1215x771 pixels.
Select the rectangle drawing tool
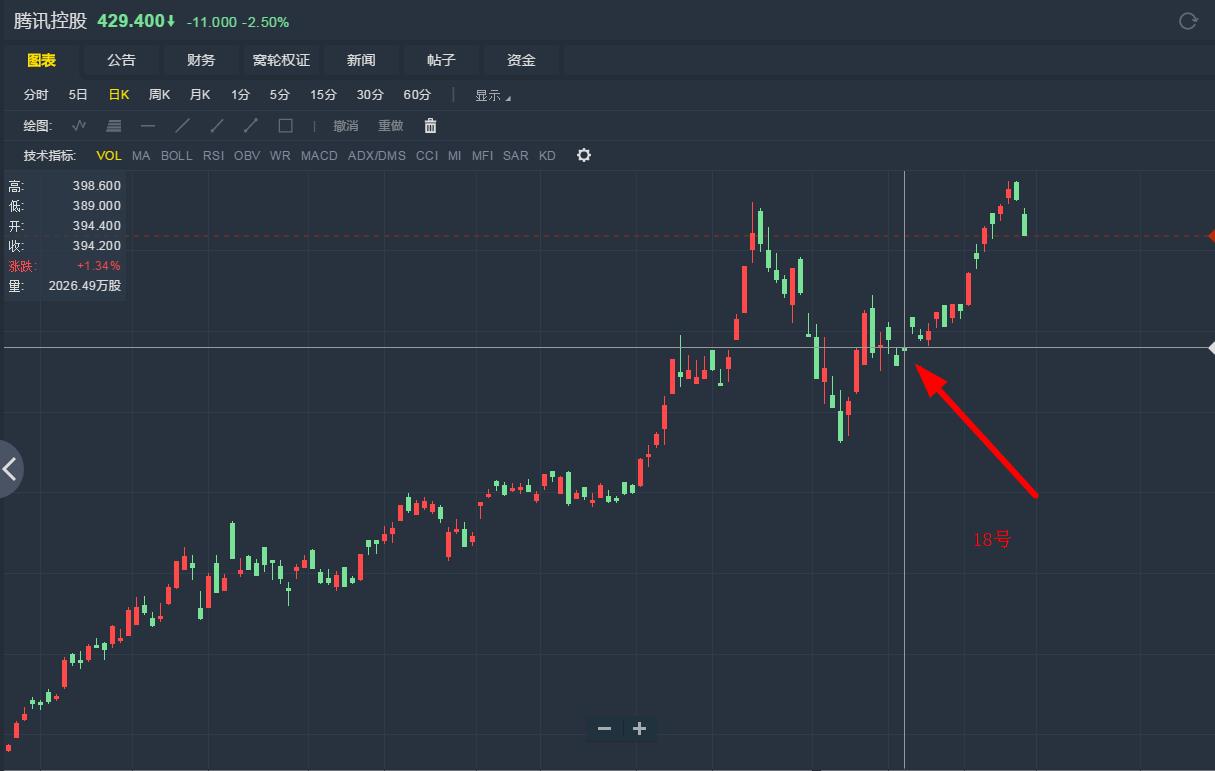pos(285,126)
